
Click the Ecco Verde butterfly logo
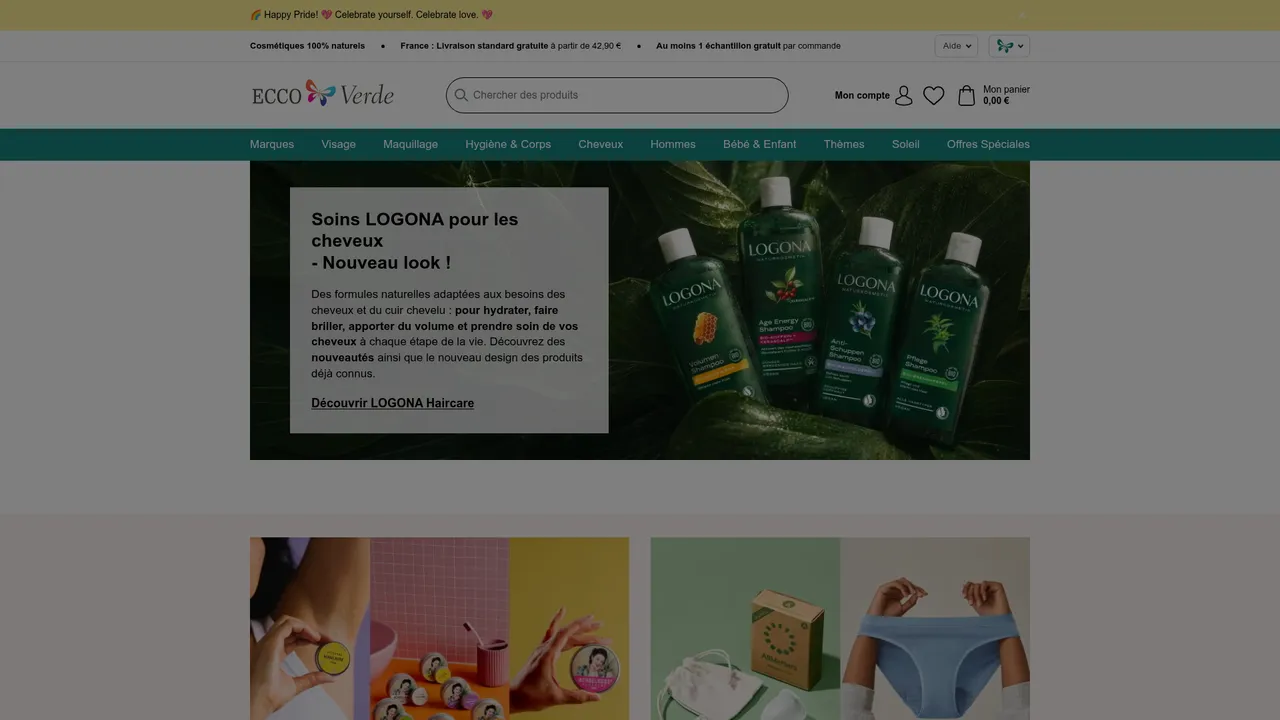pyautogui.click(x=322, y=94)
